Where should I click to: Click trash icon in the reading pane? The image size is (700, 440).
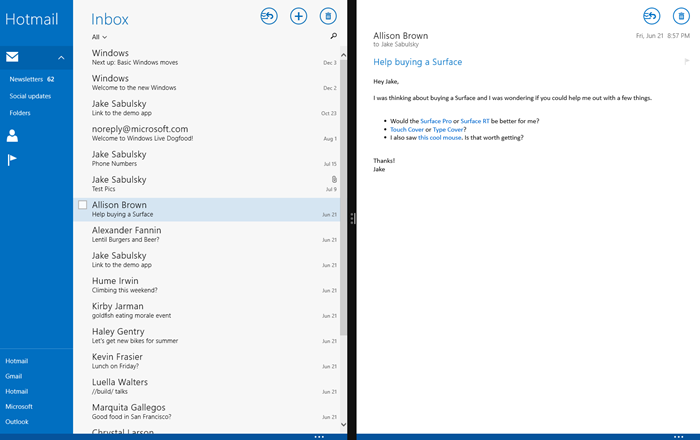pyautogui.click(x=681, y=17)
